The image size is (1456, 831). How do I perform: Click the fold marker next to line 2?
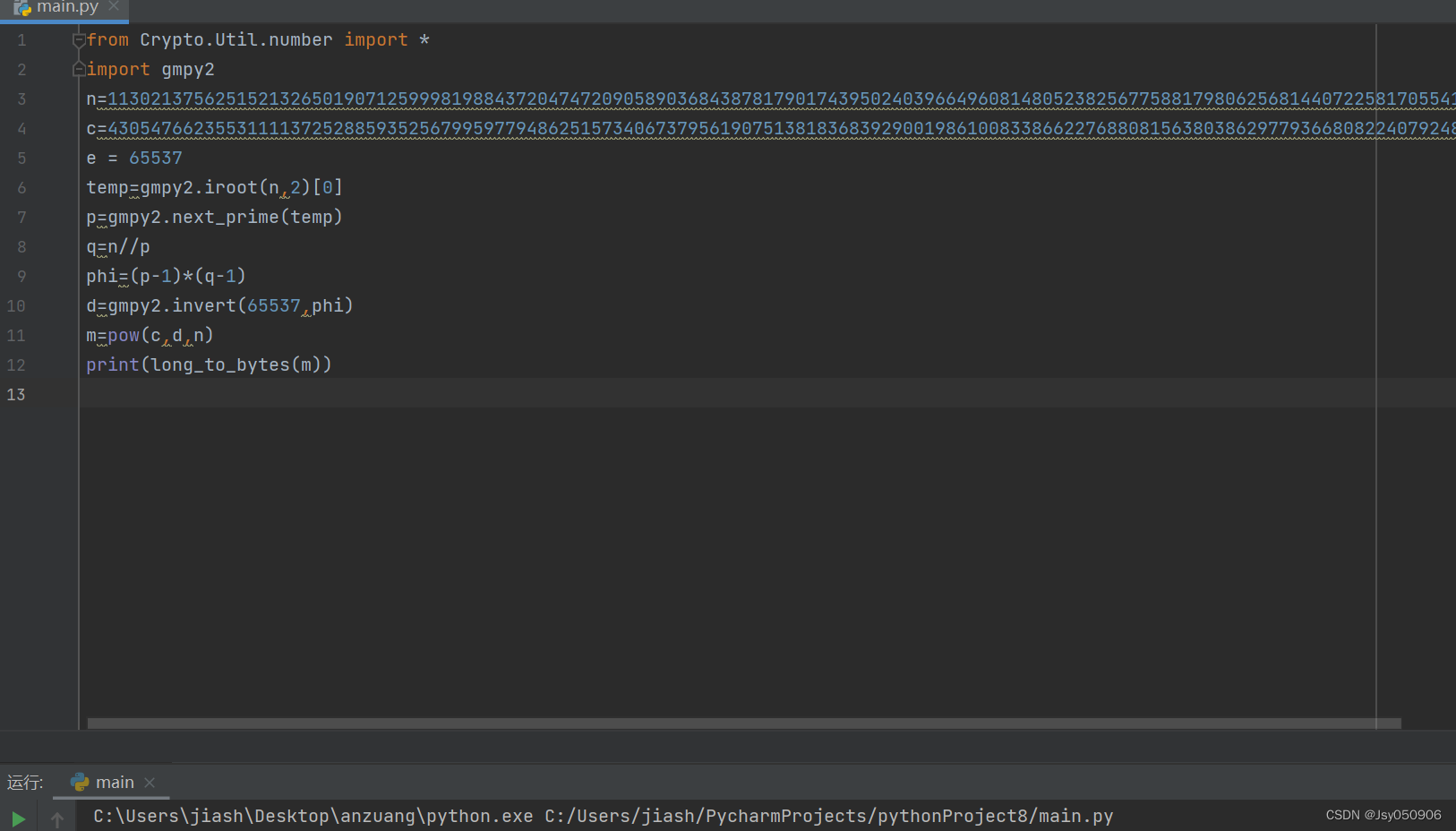click(x=79, y=69)
